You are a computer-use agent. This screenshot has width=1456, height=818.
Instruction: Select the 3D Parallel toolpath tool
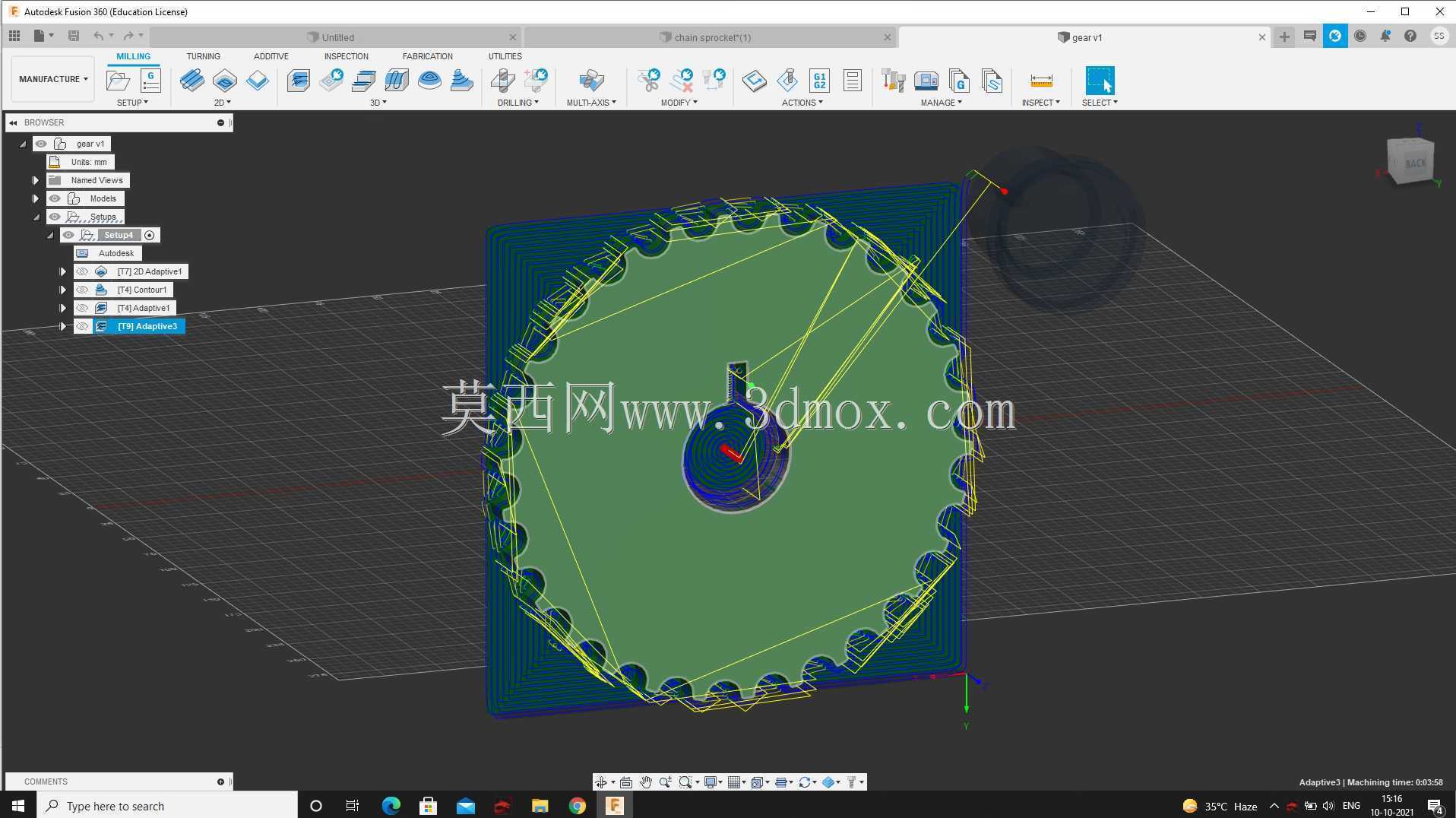click(x=397, y=81)
